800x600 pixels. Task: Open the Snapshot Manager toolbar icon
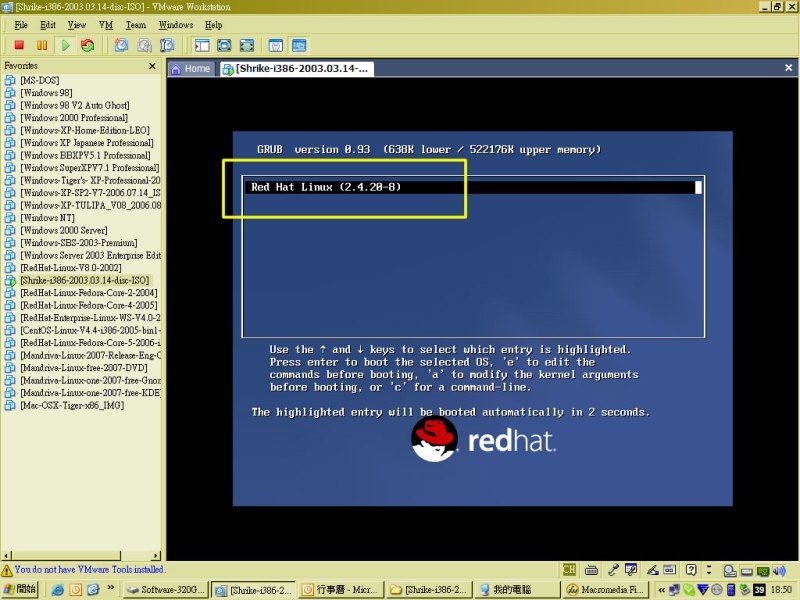click(x=167, y=45)
